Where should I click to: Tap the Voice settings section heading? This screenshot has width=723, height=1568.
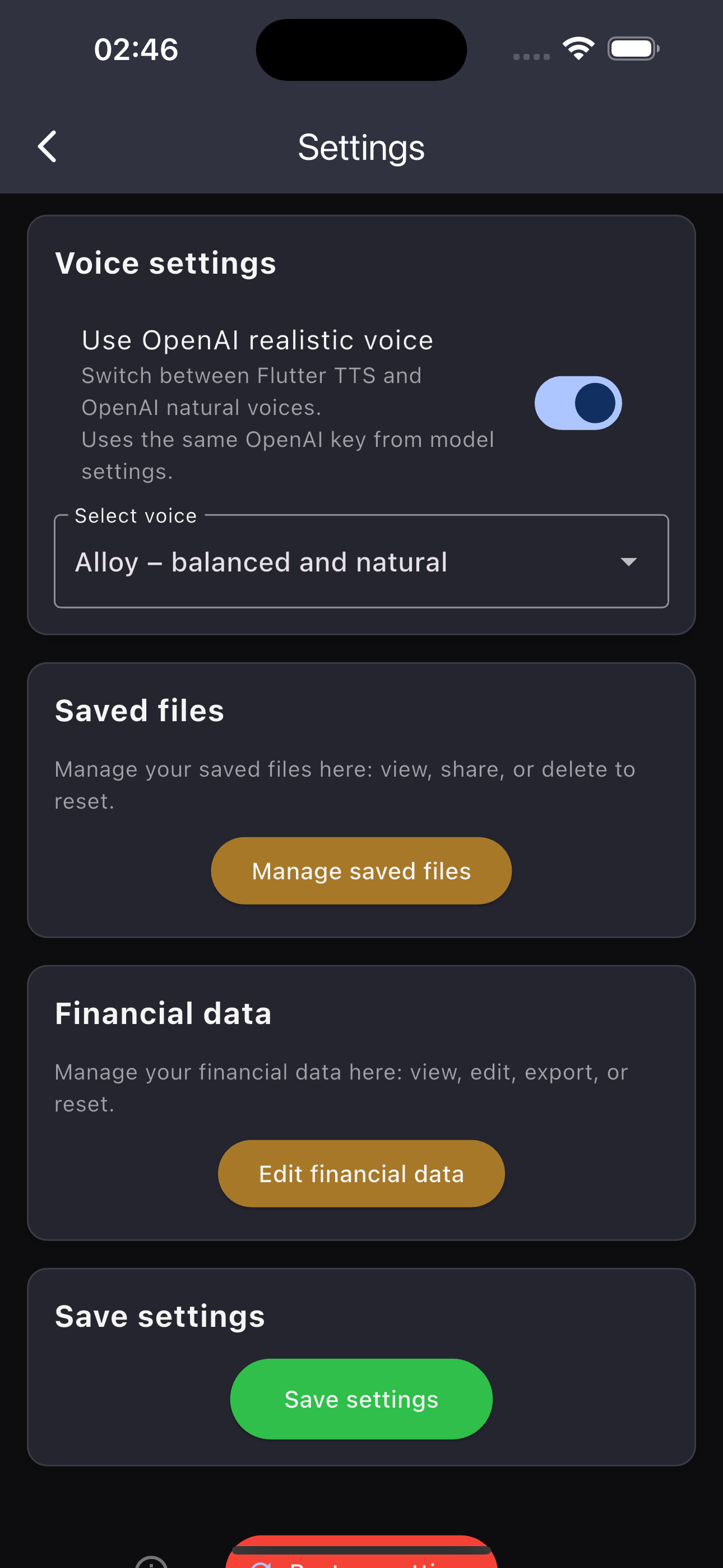(165, 263)
